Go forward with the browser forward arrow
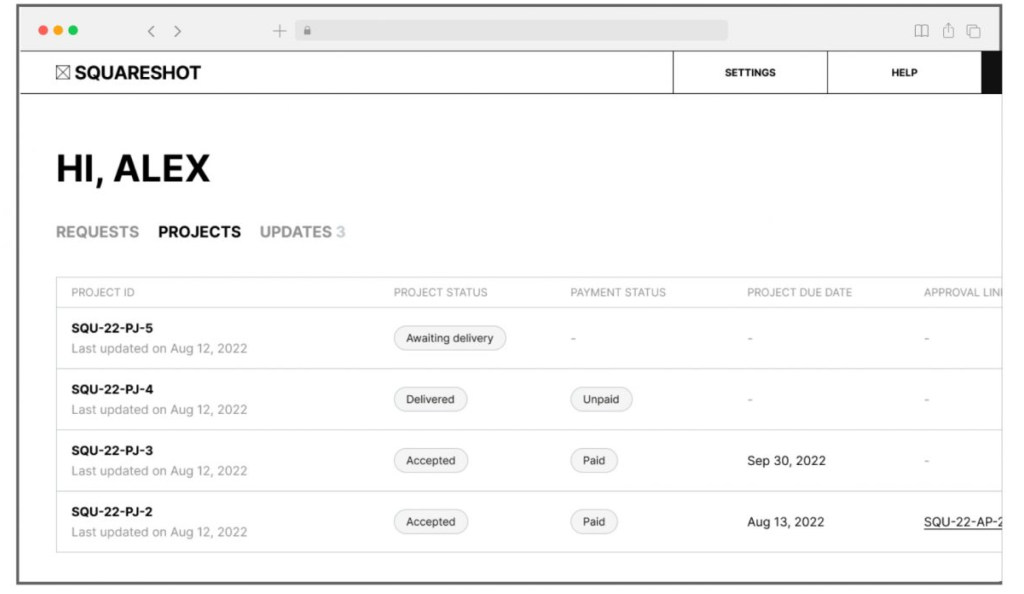This screenshot has height=594, width=1024. 178,31
